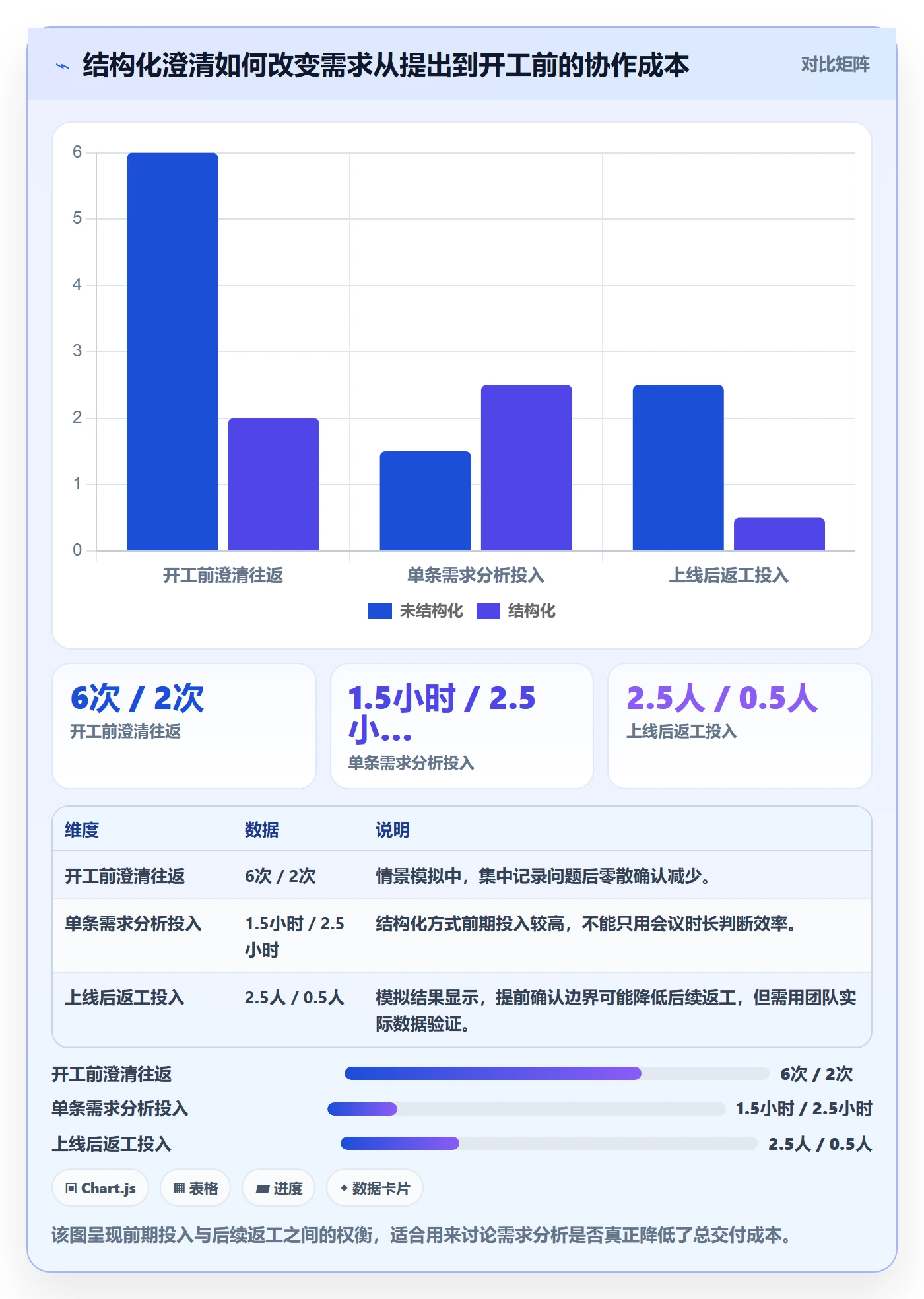Click the 上线后返工投入 progress bar
924x1299 pixels.
548,1143
